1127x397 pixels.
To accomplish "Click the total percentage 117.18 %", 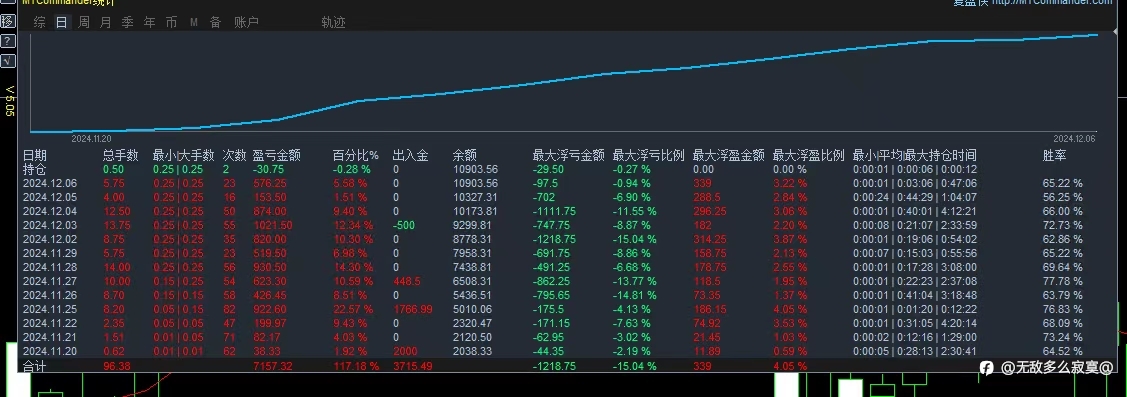I will [356, 366].
